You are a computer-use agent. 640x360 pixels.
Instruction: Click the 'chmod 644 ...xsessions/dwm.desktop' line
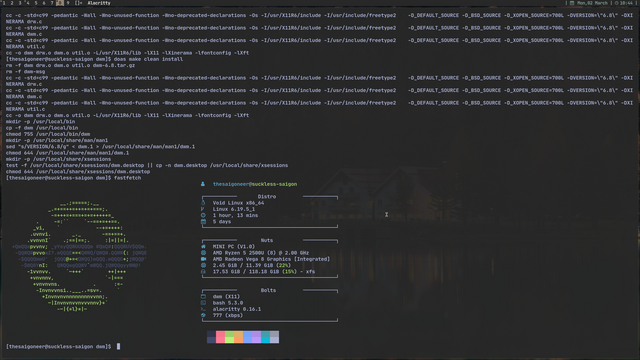tap(78, 172)
